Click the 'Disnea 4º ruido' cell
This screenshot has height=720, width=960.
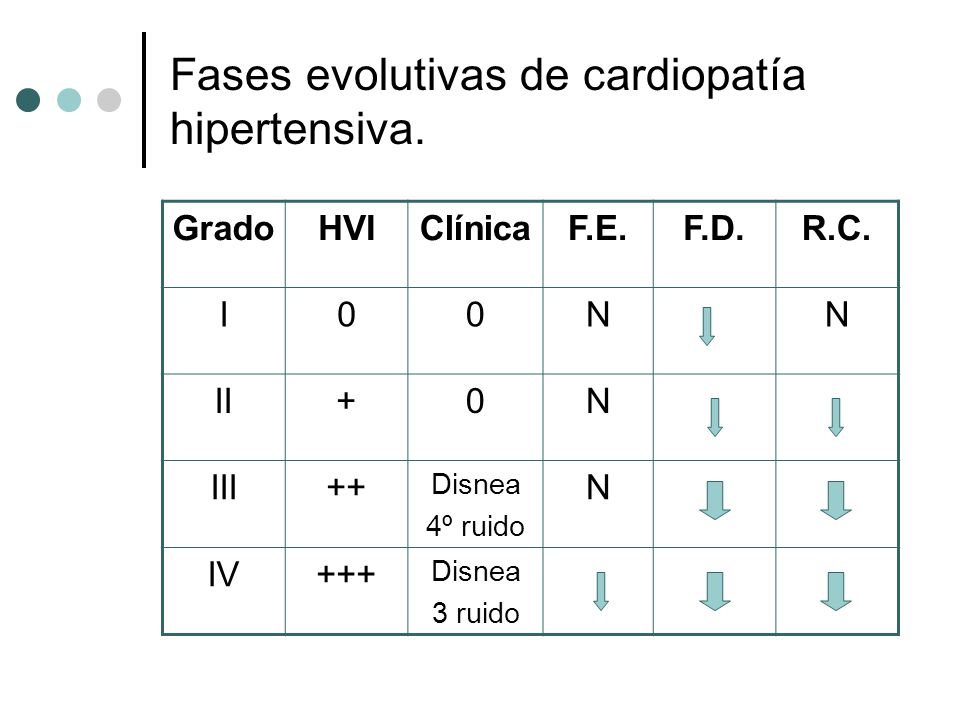tap(475, 504)
